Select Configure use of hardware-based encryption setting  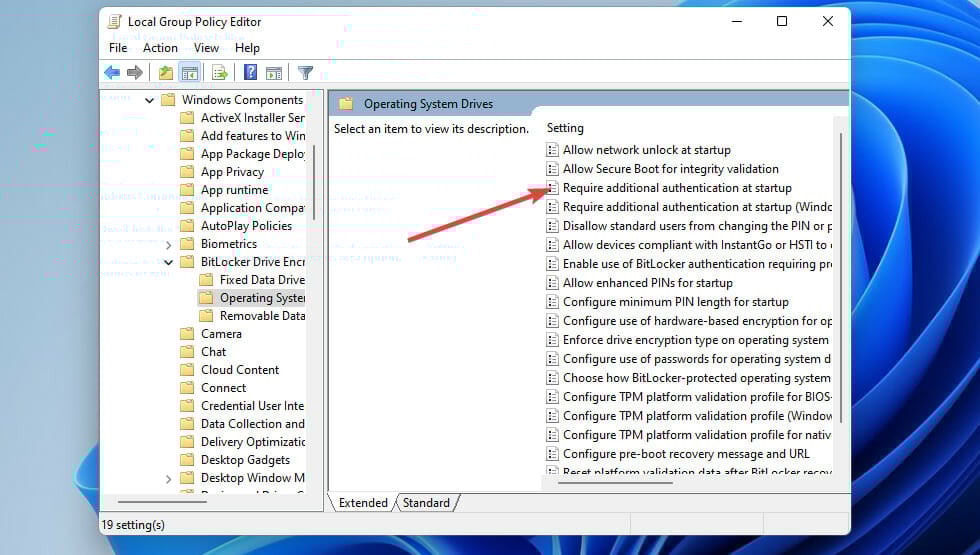click(x=697, y=321)
